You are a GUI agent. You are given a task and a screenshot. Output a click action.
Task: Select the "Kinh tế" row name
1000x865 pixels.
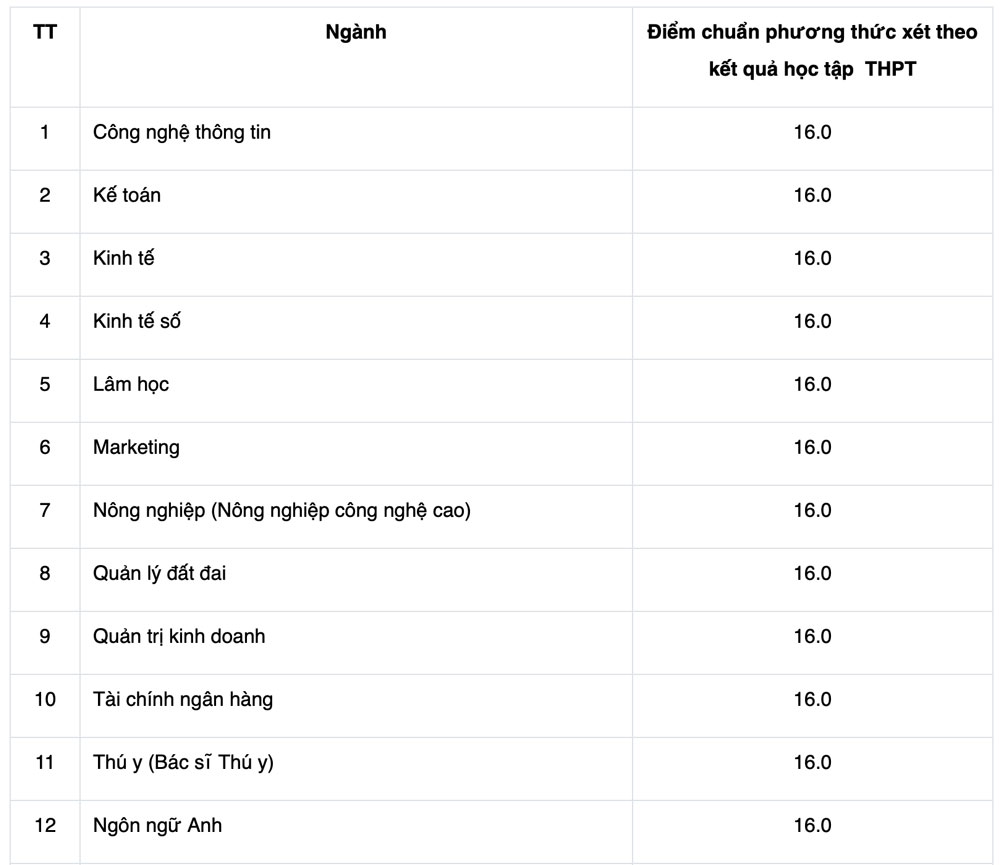pos(124,258)
